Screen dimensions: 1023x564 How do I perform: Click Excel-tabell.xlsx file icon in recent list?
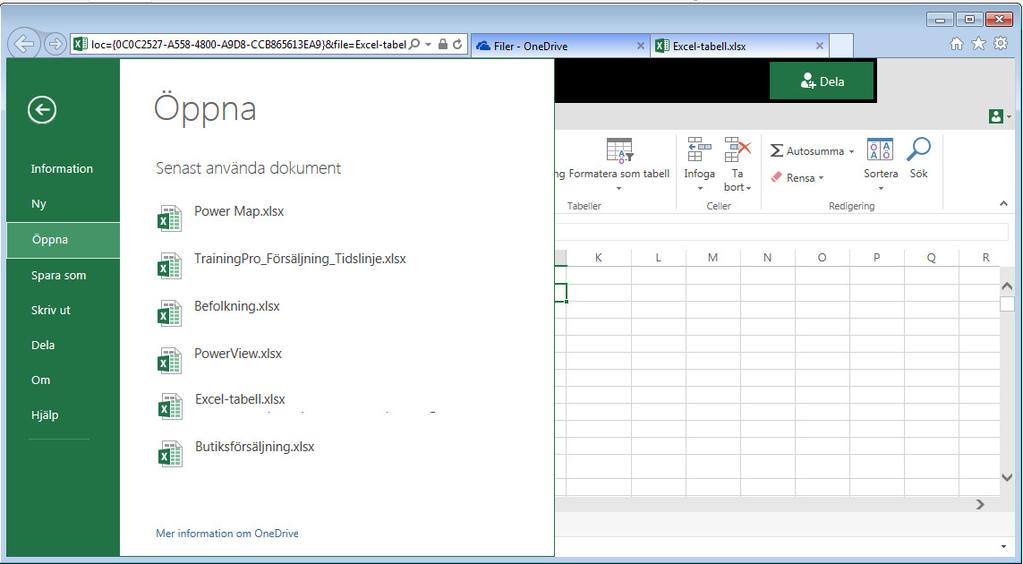pos(170,407)
